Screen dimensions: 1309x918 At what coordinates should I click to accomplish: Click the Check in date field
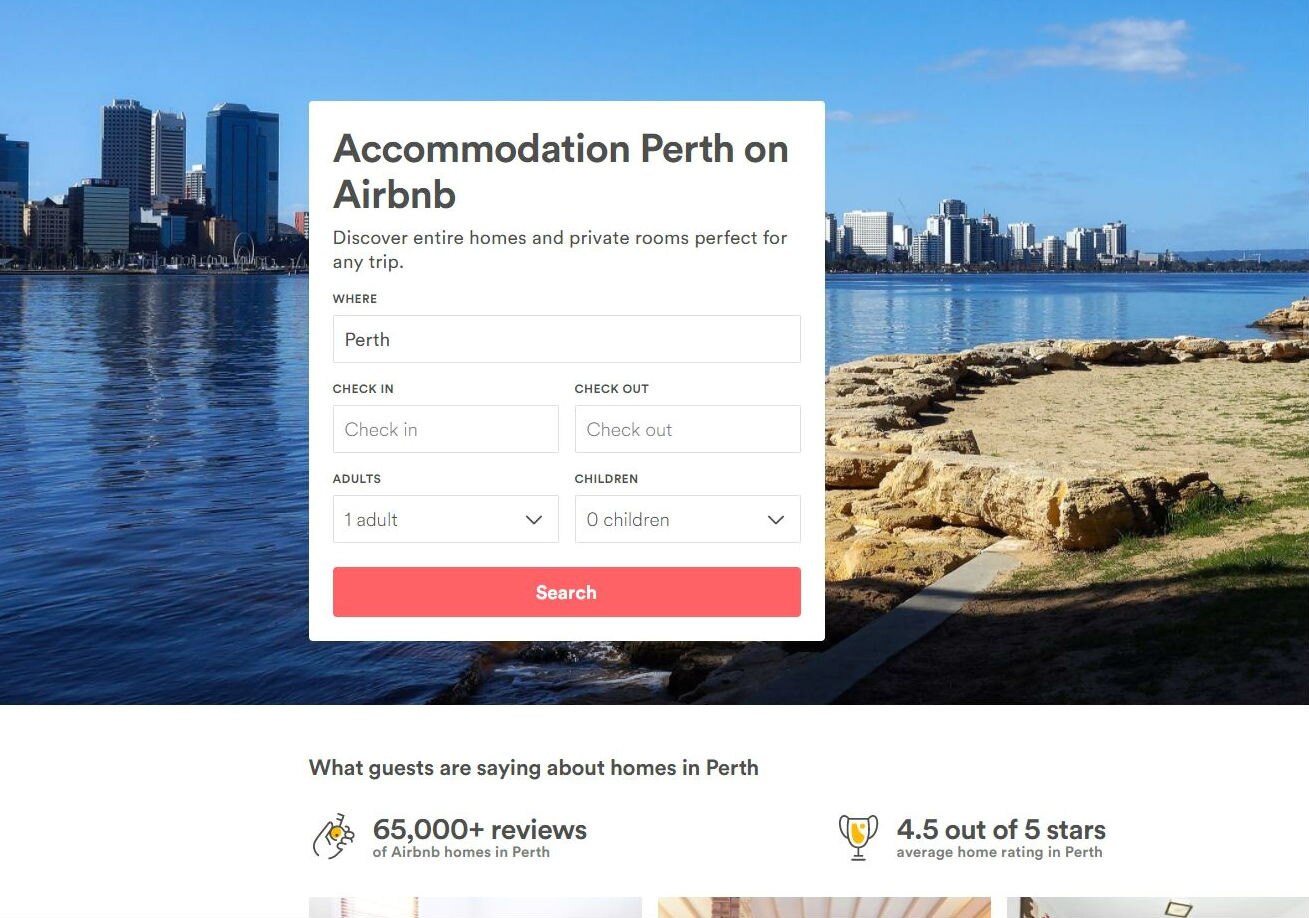445,429
